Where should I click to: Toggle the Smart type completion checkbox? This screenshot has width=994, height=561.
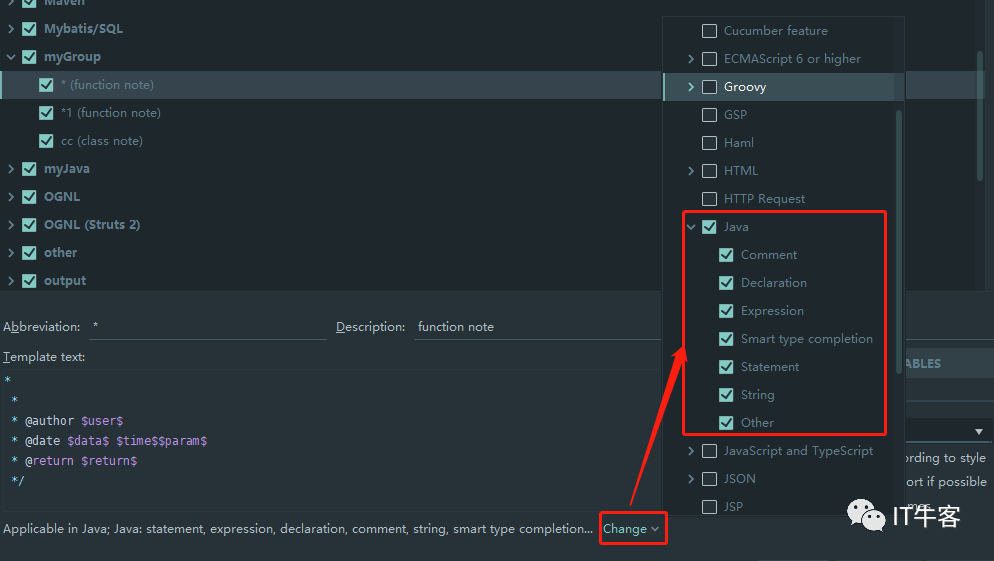[x=726, y=339]
